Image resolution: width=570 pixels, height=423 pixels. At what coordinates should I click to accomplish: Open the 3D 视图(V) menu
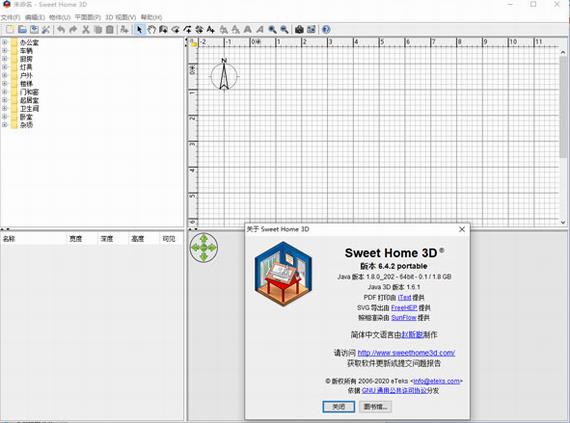point(121,17)
